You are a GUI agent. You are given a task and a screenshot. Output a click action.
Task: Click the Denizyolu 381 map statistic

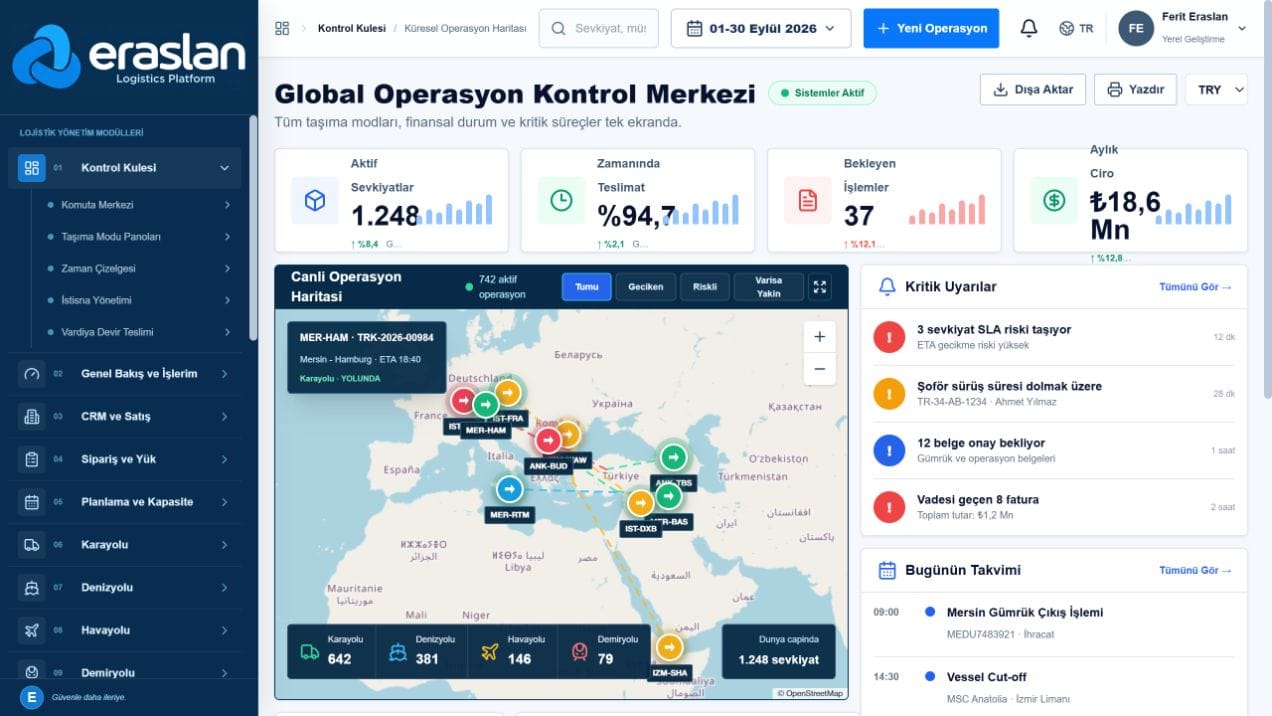click(x=420, y=650)
